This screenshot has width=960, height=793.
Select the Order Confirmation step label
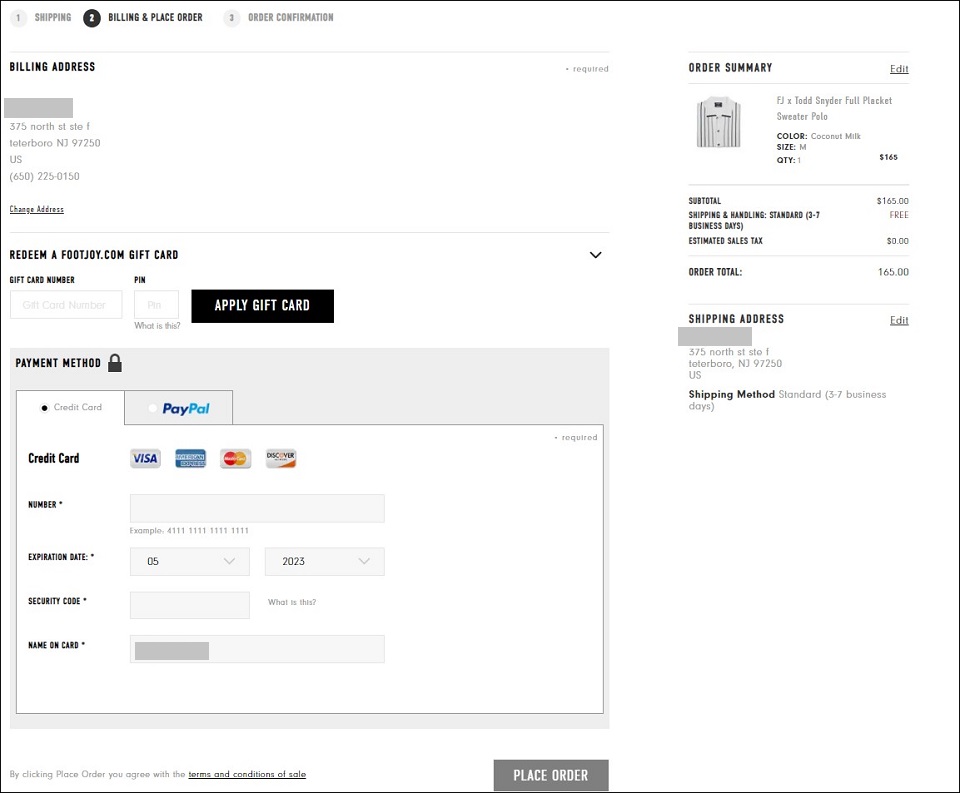tap(291, 17)
